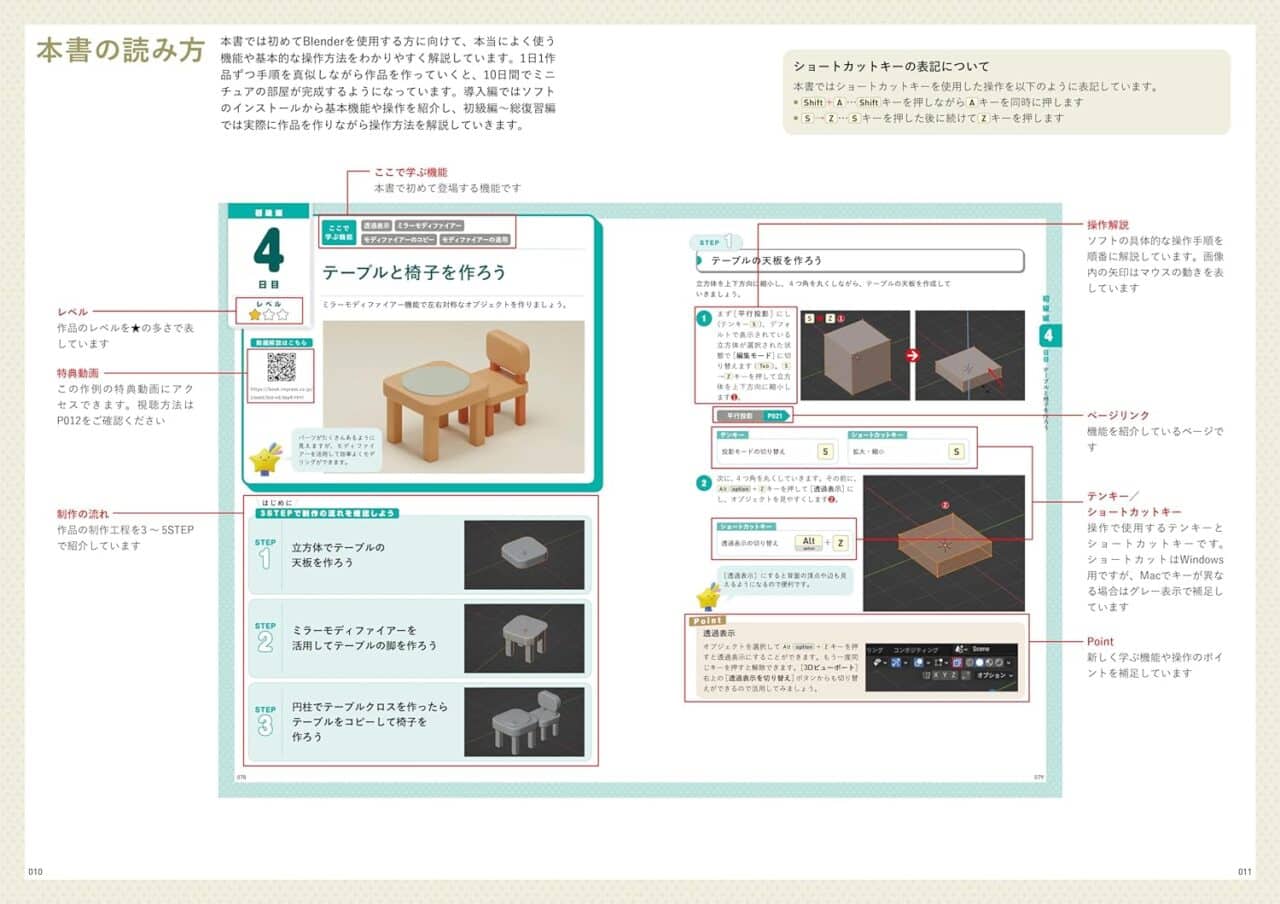Image resolution: width=1280 pixels, height=904 pixels.
Task: Open the 平行投影 P021 page link
Action: click(750, 415)
